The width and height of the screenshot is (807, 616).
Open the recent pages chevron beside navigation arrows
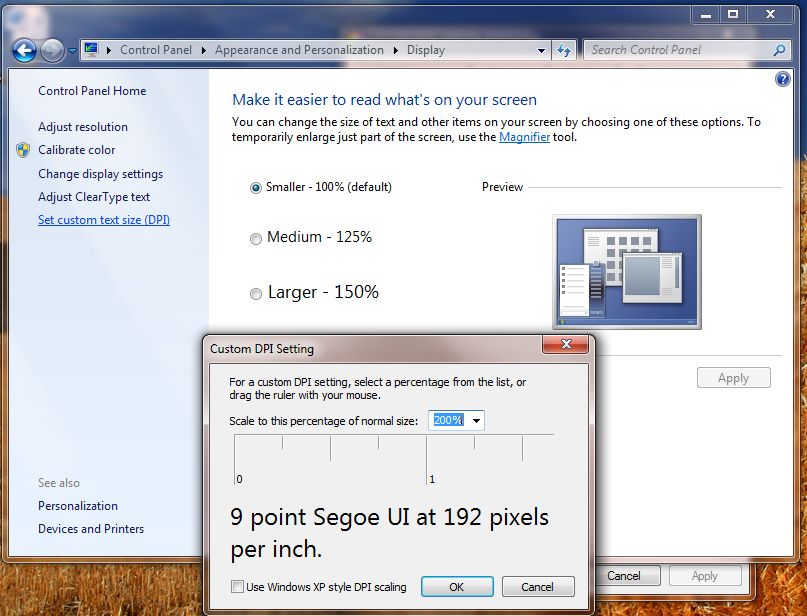[71, 50]
